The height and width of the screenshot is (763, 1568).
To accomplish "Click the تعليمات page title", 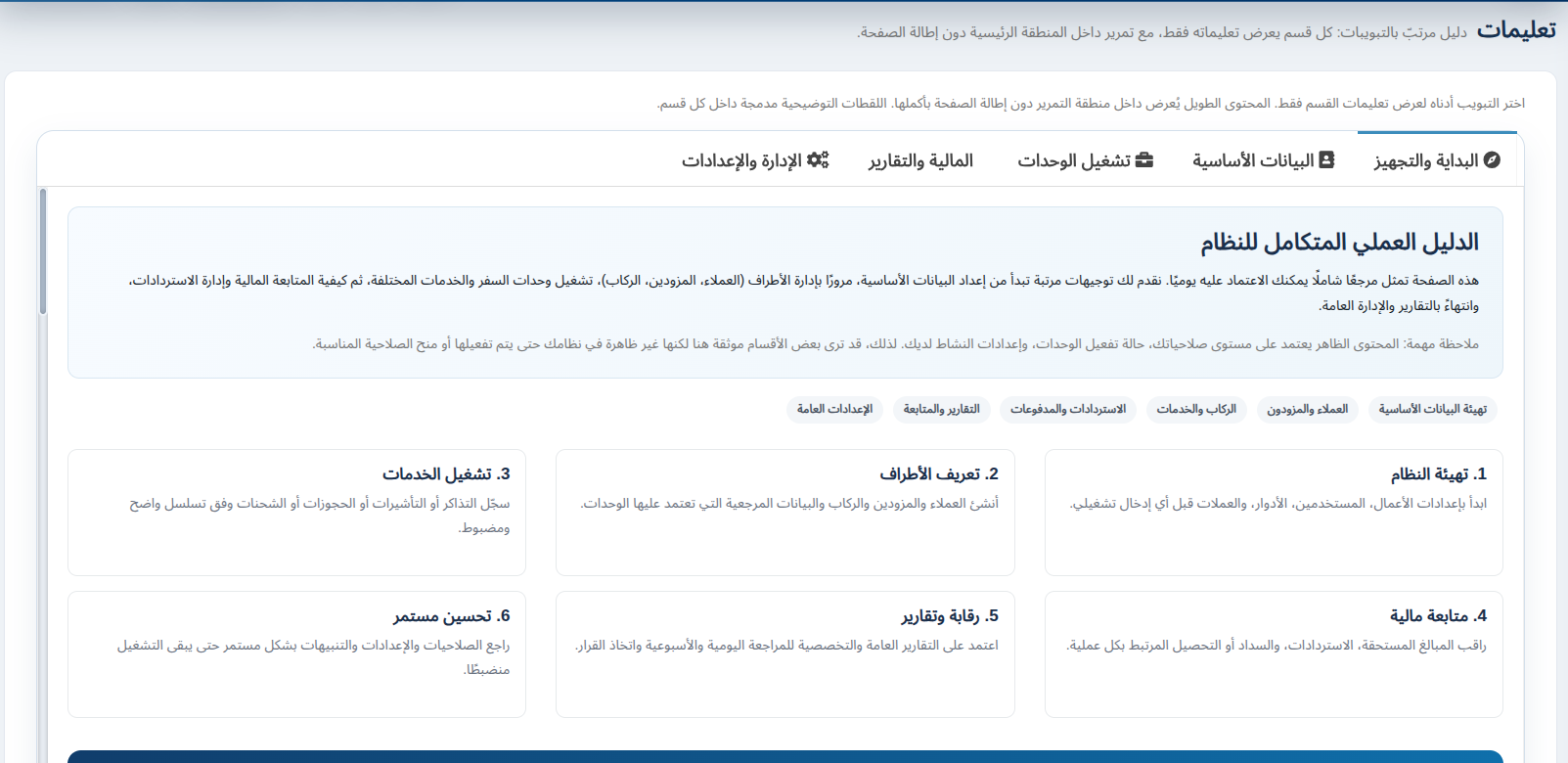I will pos(1515,30).
